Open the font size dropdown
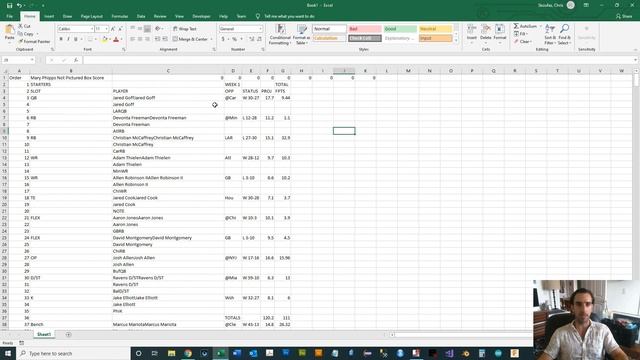640x360 pixels. [x=107, y=29]
